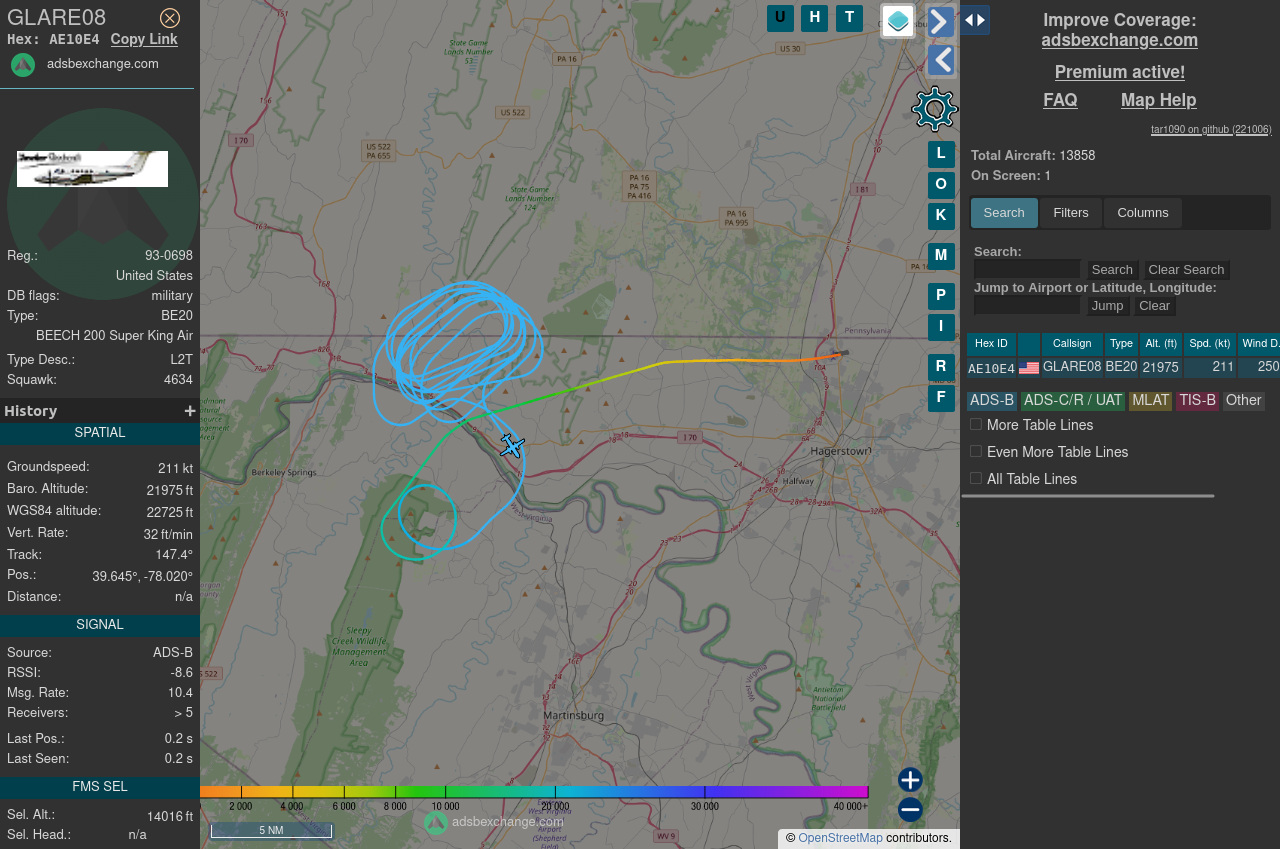Sort table by Spd. (kt) column
The height and width of the screenshot is (849, 1280).
pos(1210,344)
